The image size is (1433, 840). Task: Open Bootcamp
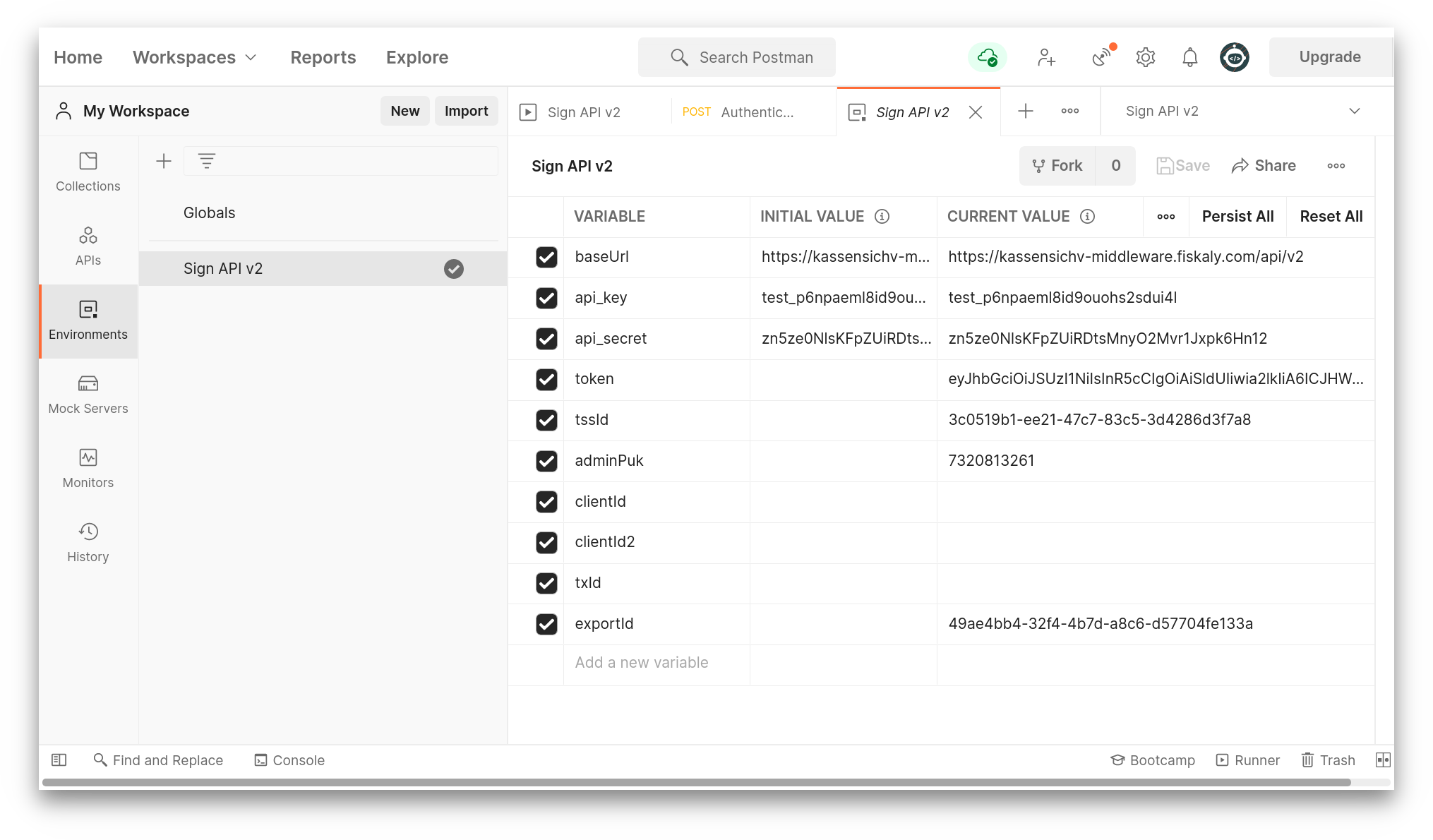pos(1153,760)
